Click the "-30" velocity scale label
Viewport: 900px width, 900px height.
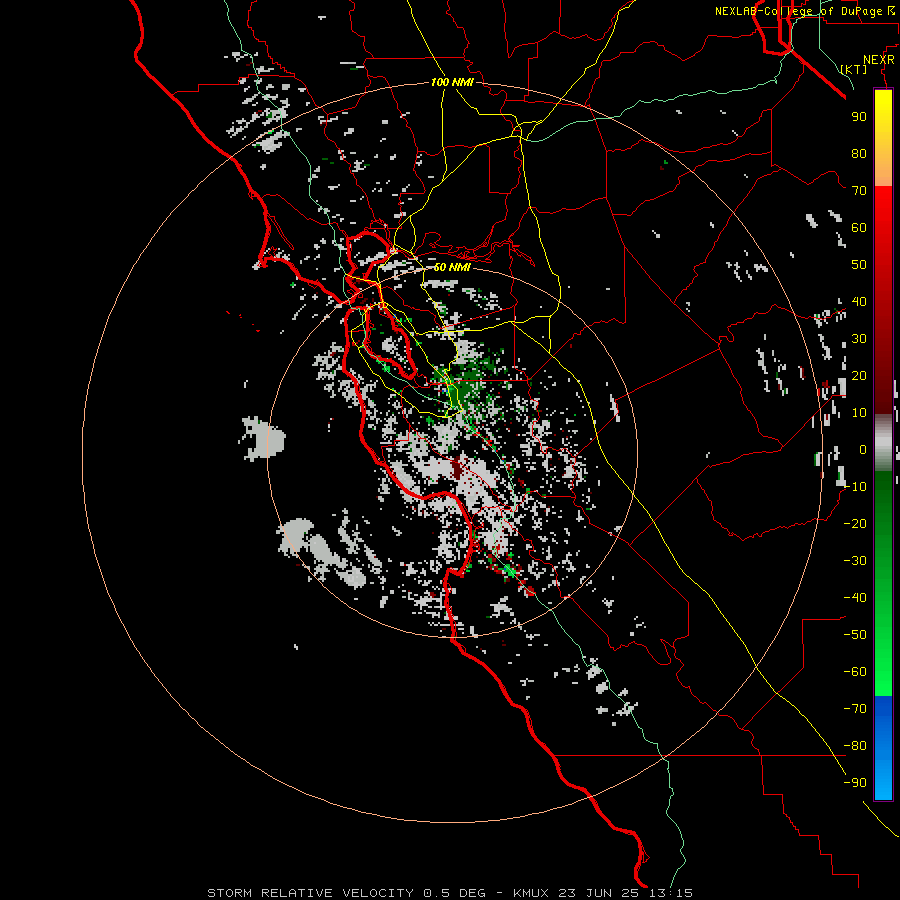coord(855,561)
